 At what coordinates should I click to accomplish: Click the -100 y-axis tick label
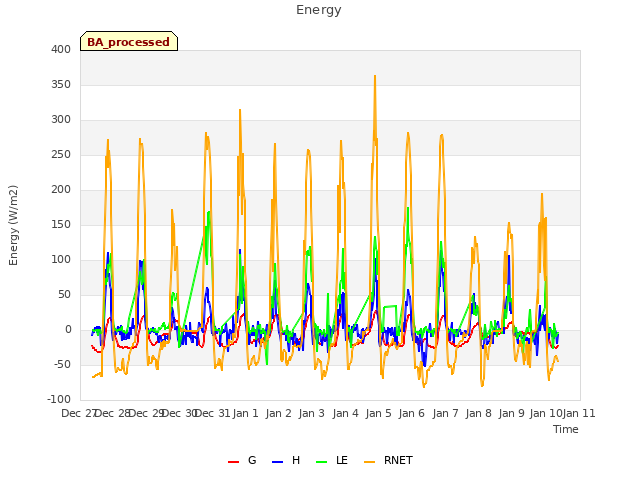(59, 400)
